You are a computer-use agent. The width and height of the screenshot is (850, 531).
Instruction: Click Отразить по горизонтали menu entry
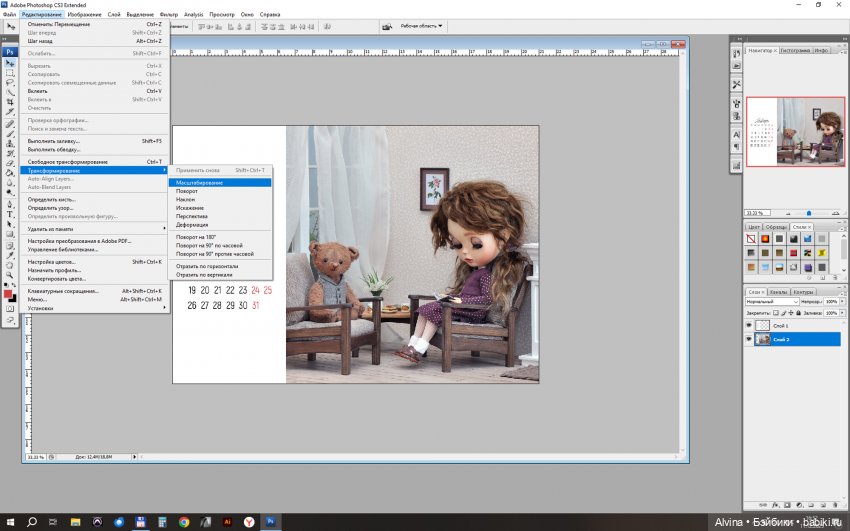point(205,267)
